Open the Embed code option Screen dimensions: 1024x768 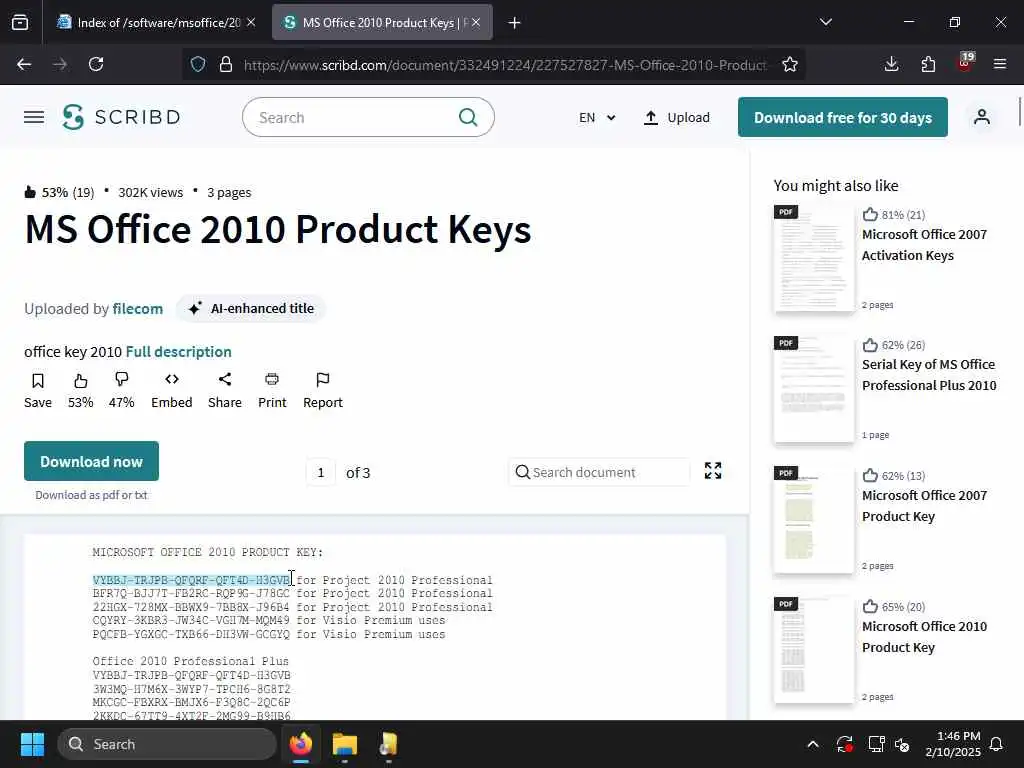coord(172,391)
